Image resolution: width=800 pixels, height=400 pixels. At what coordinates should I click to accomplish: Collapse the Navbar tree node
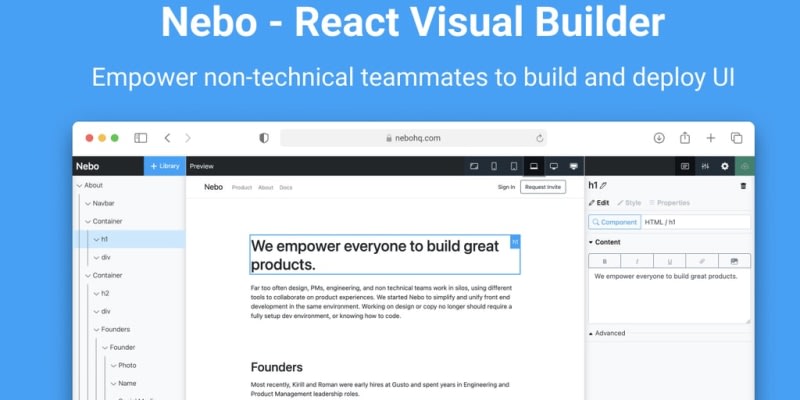point(88,203)
